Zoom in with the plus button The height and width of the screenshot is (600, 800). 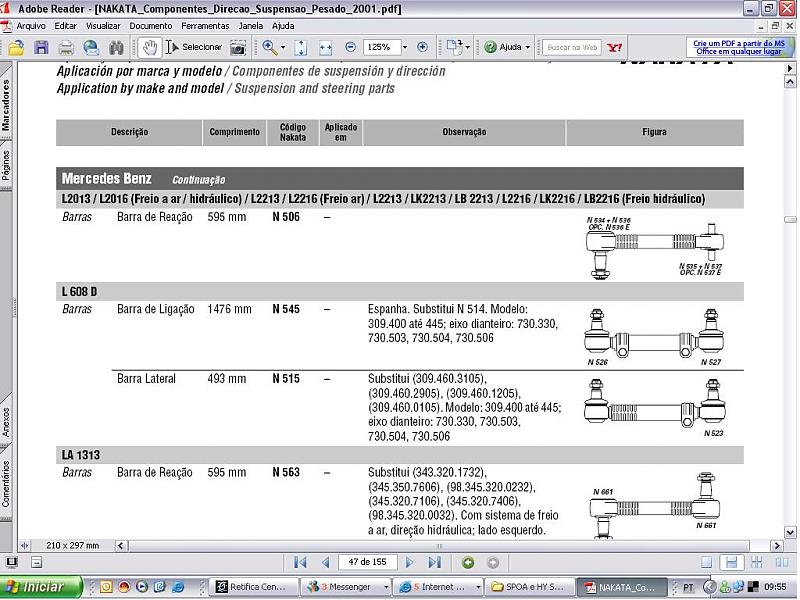click(422, 47)
